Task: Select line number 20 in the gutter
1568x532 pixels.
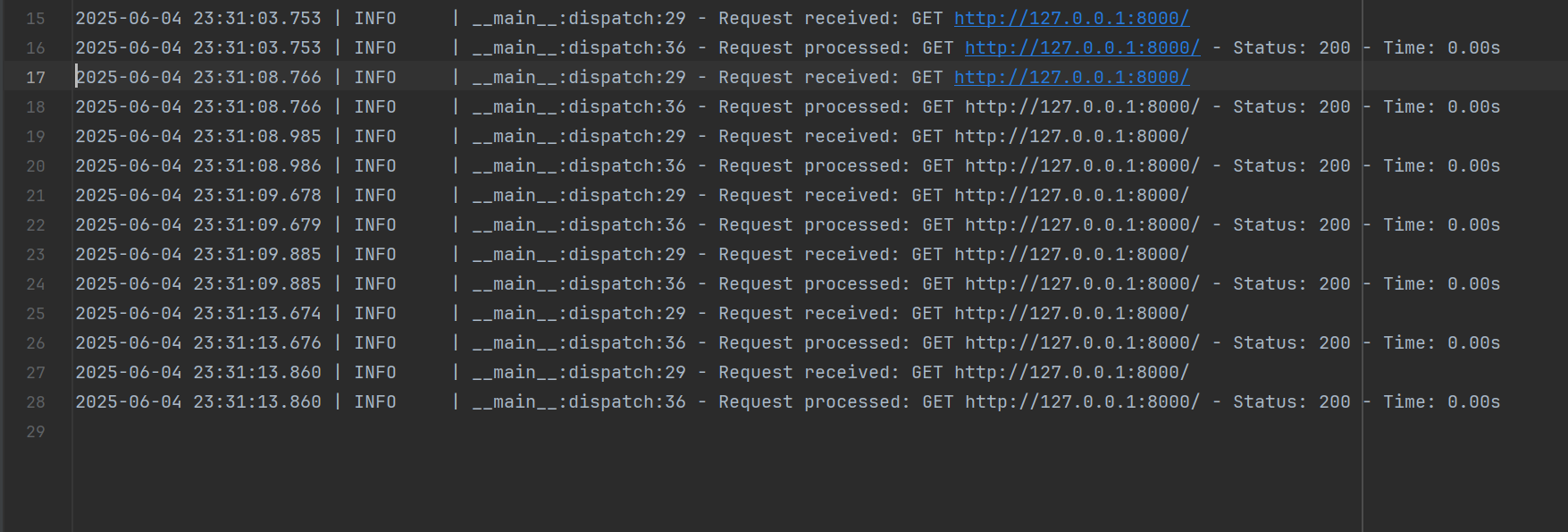Action: pyautogui.click(x=36, y=166)
